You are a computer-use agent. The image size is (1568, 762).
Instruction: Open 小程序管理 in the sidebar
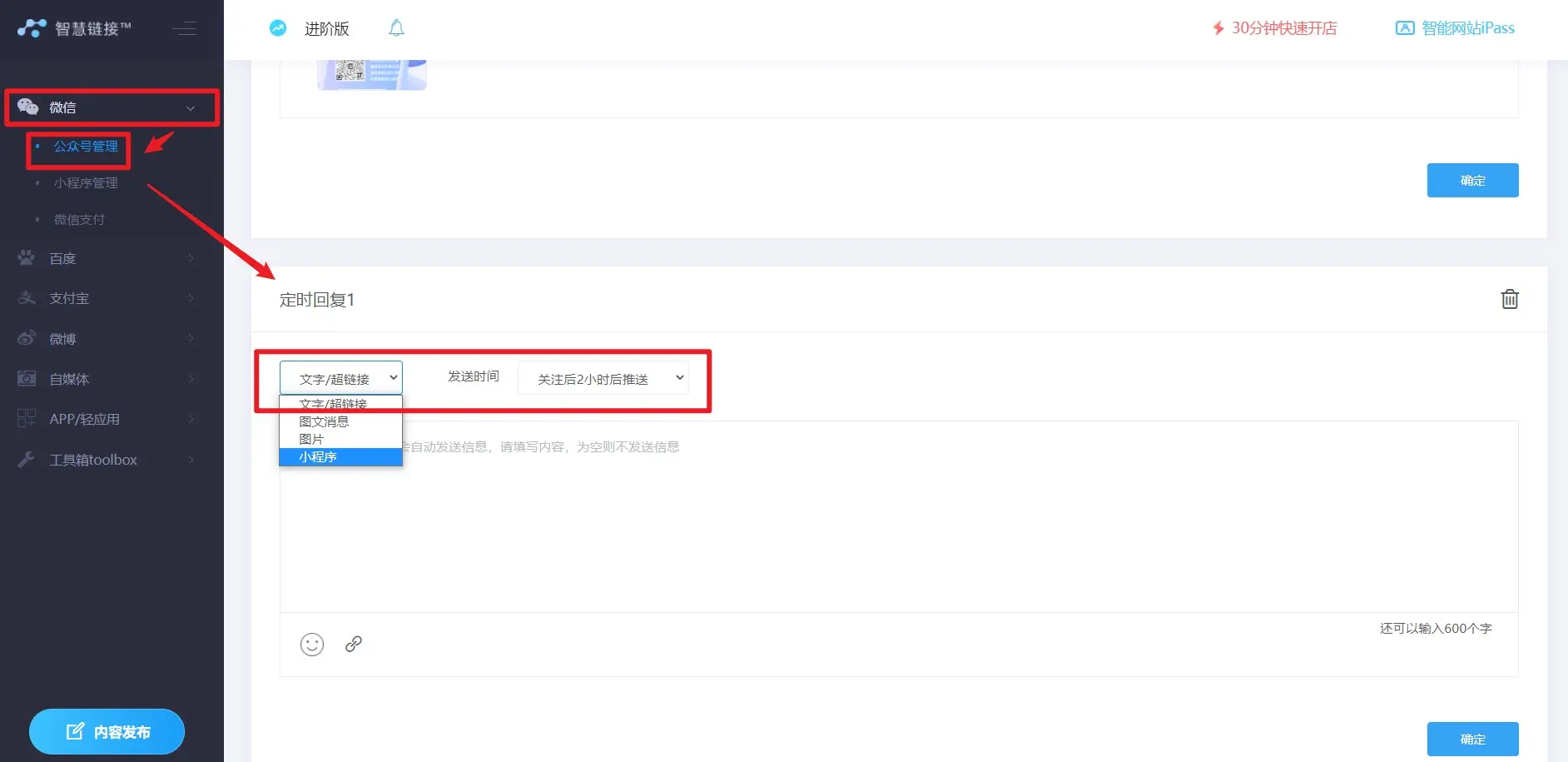(86, 183)
